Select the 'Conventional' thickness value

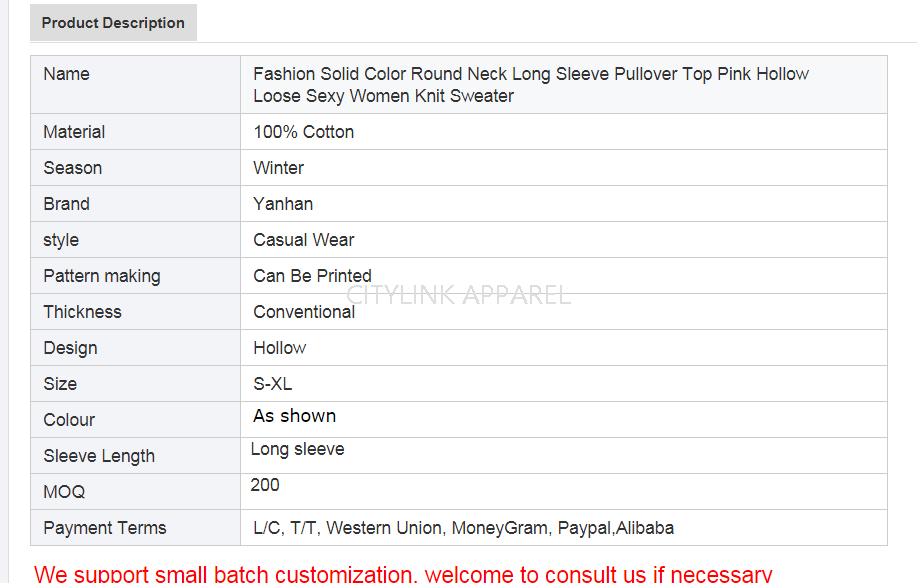click(304, 312)
